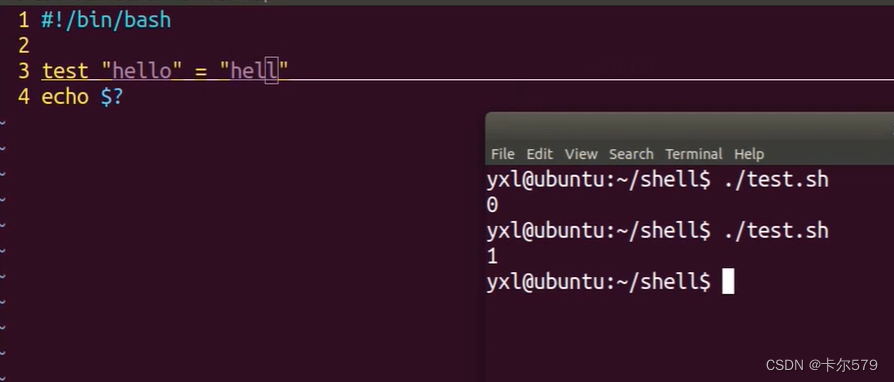Open the View menu in terminal
Viewport: 894px width, 382px height.
coord(581,154)
